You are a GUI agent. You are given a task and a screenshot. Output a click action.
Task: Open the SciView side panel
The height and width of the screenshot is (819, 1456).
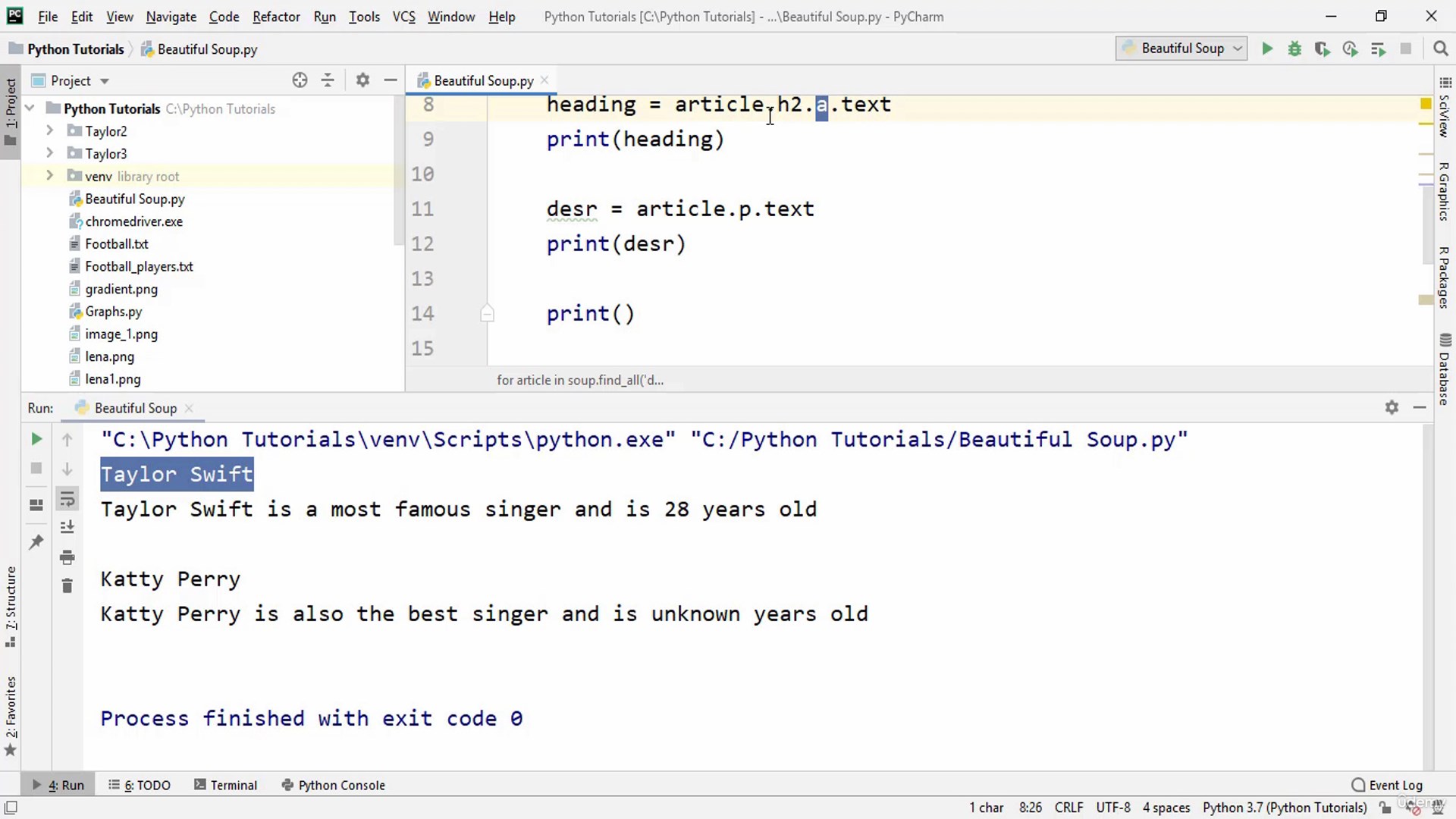point(1445,108)
